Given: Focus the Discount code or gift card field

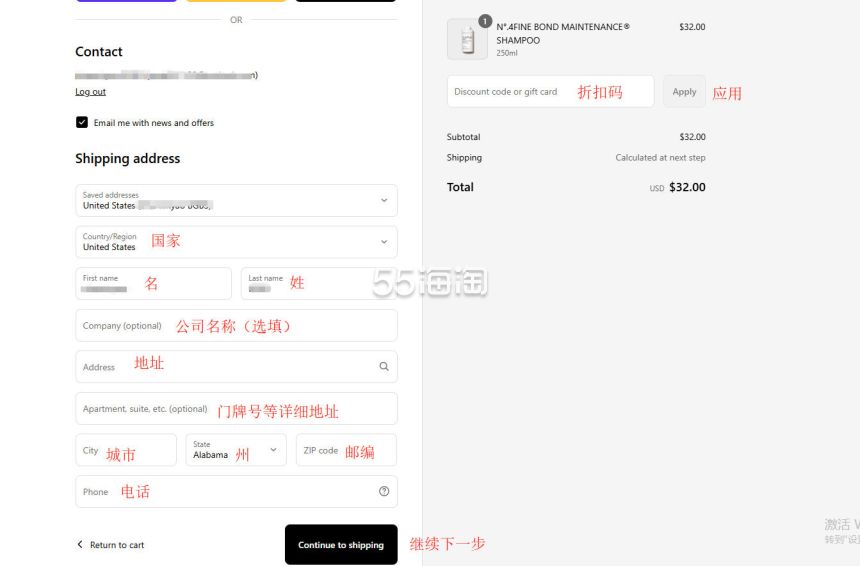Looking at the screenshot, I should (x=551, y=92).
